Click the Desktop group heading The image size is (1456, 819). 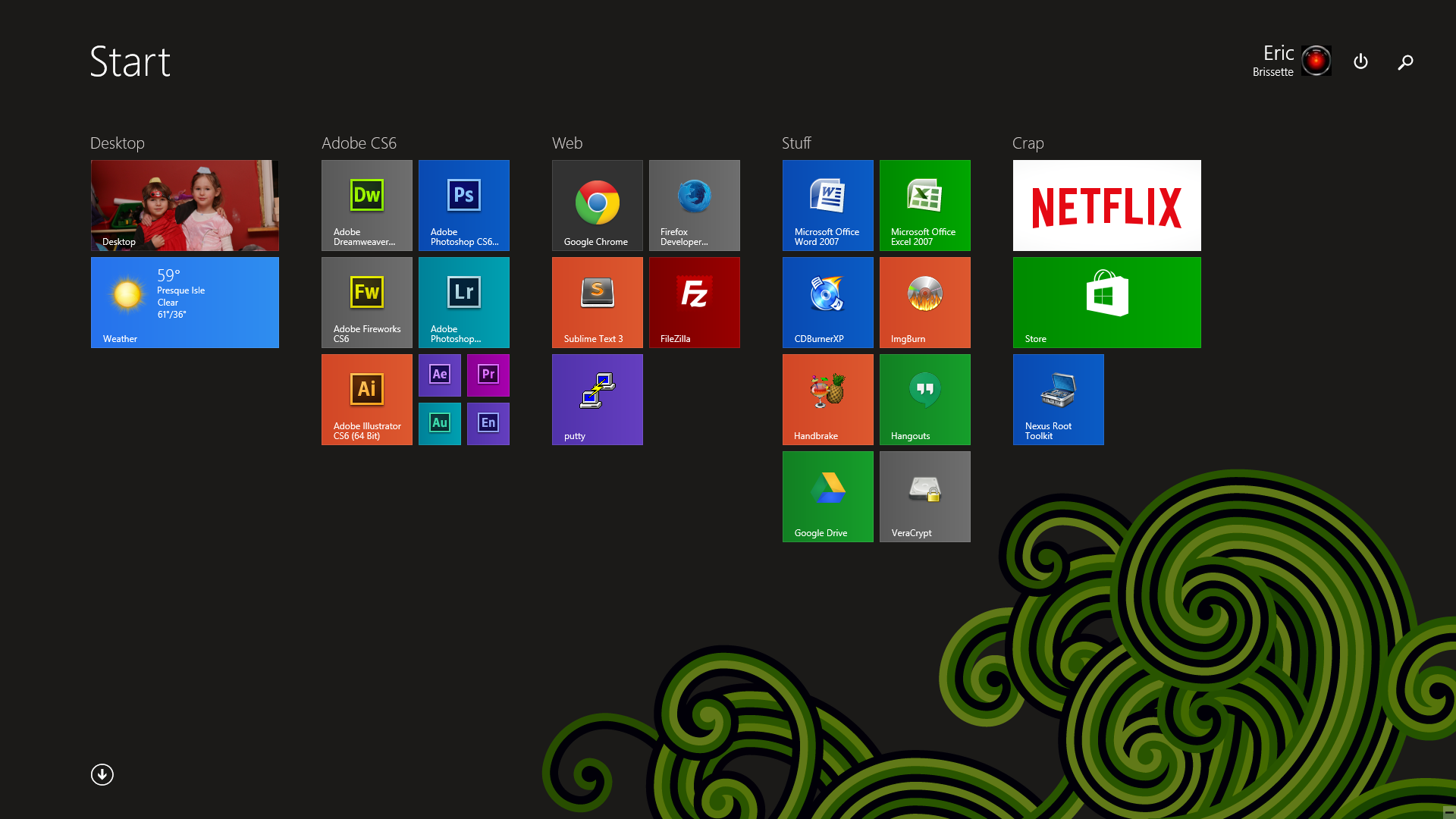118,143
